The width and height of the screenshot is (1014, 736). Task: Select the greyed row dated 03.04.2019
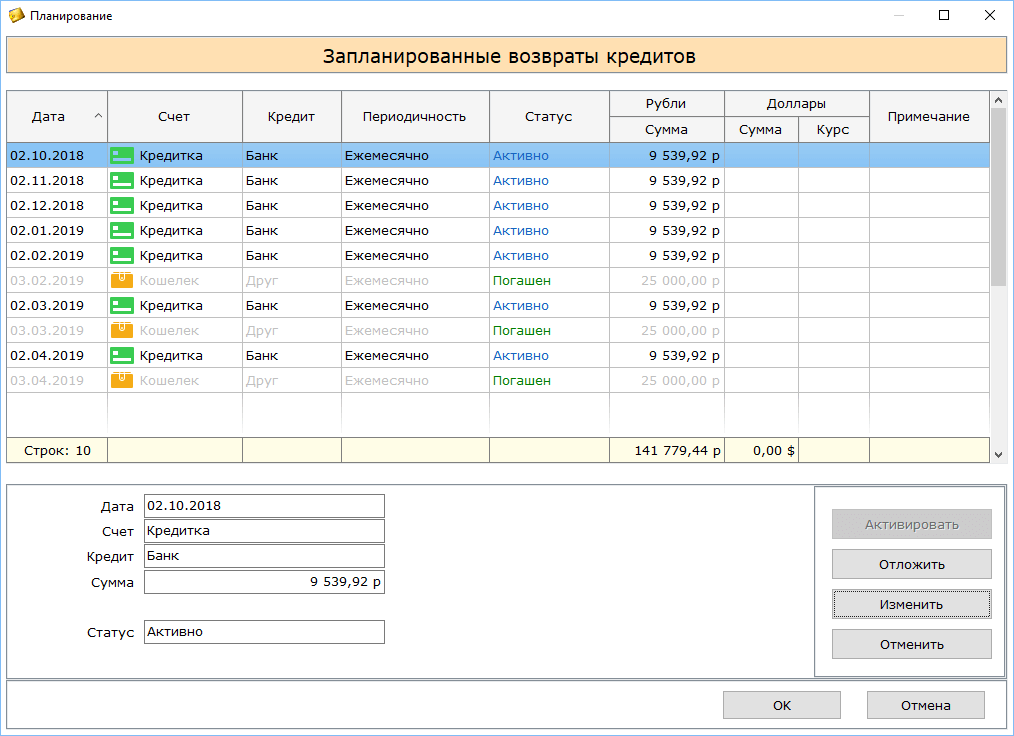(498, 380)
